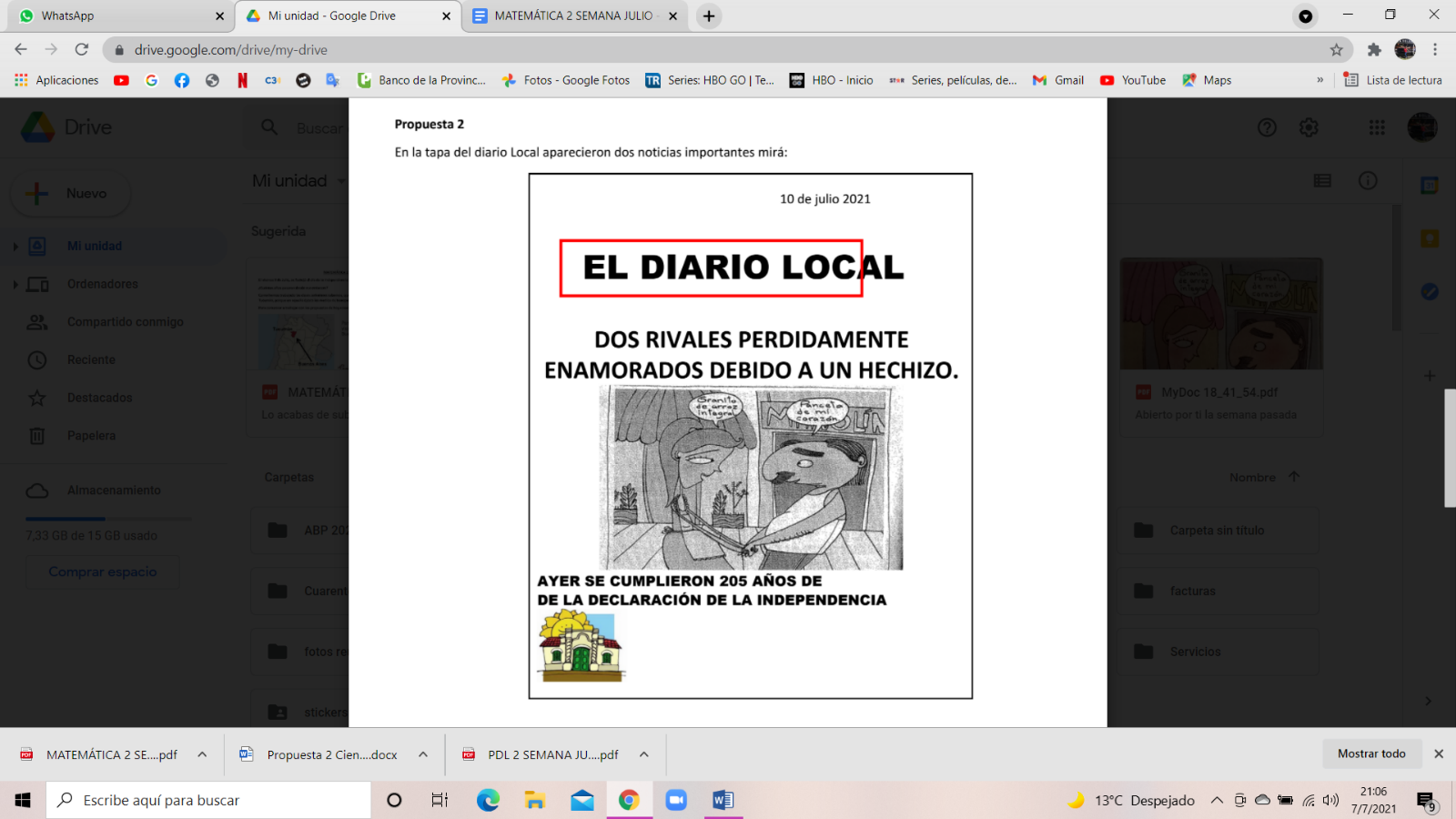Open YouTube red icon bookmark

click(x=121, y=80)
